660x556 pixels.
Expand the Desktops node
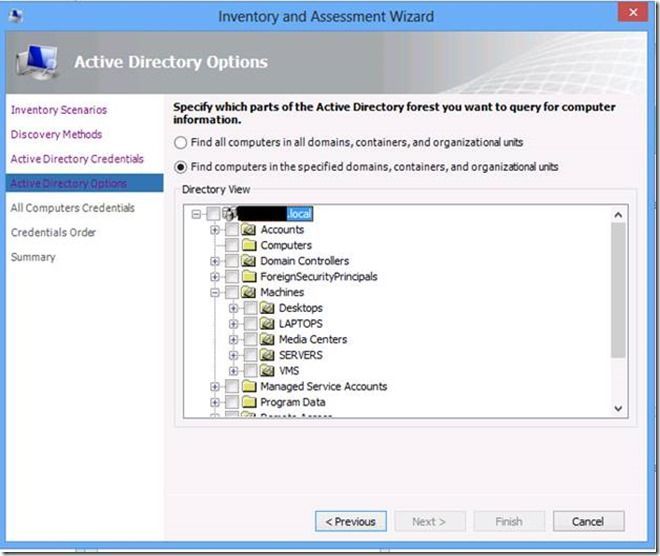pyautogui.click(x=233, y=308)
